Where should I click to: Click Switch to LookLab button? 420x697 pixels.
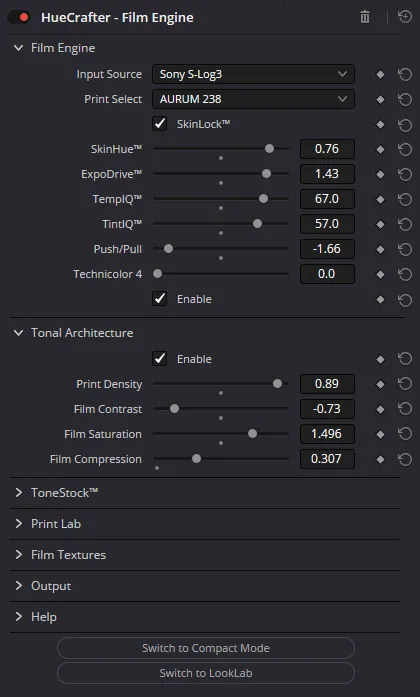[206, 673]
